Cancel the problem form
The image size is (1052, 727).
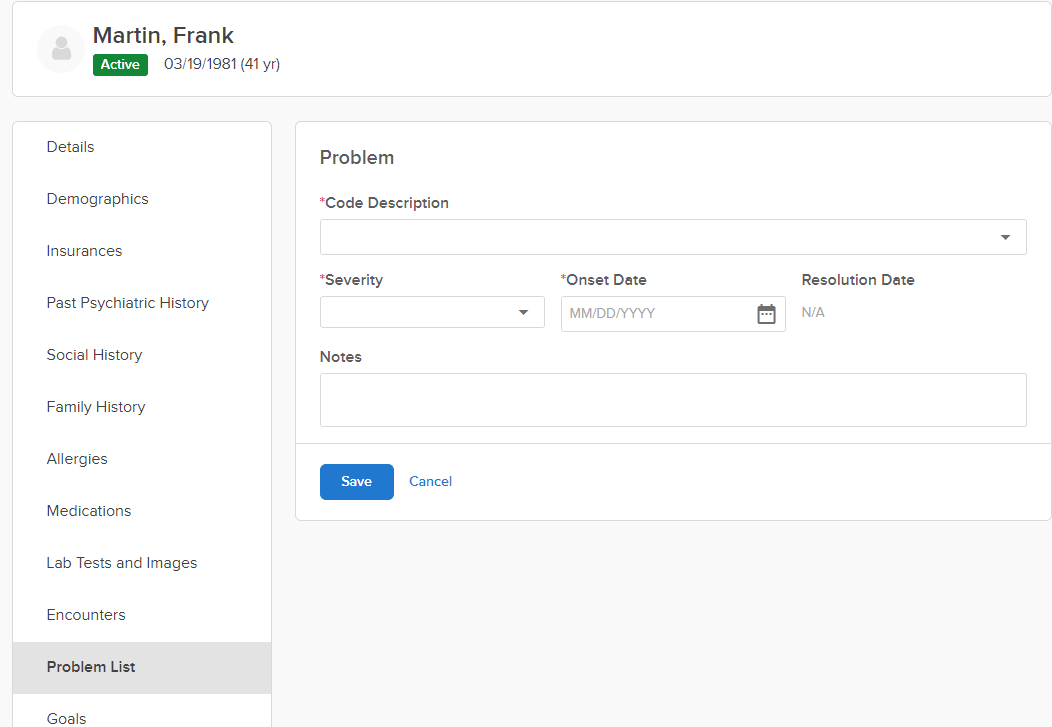430,482
